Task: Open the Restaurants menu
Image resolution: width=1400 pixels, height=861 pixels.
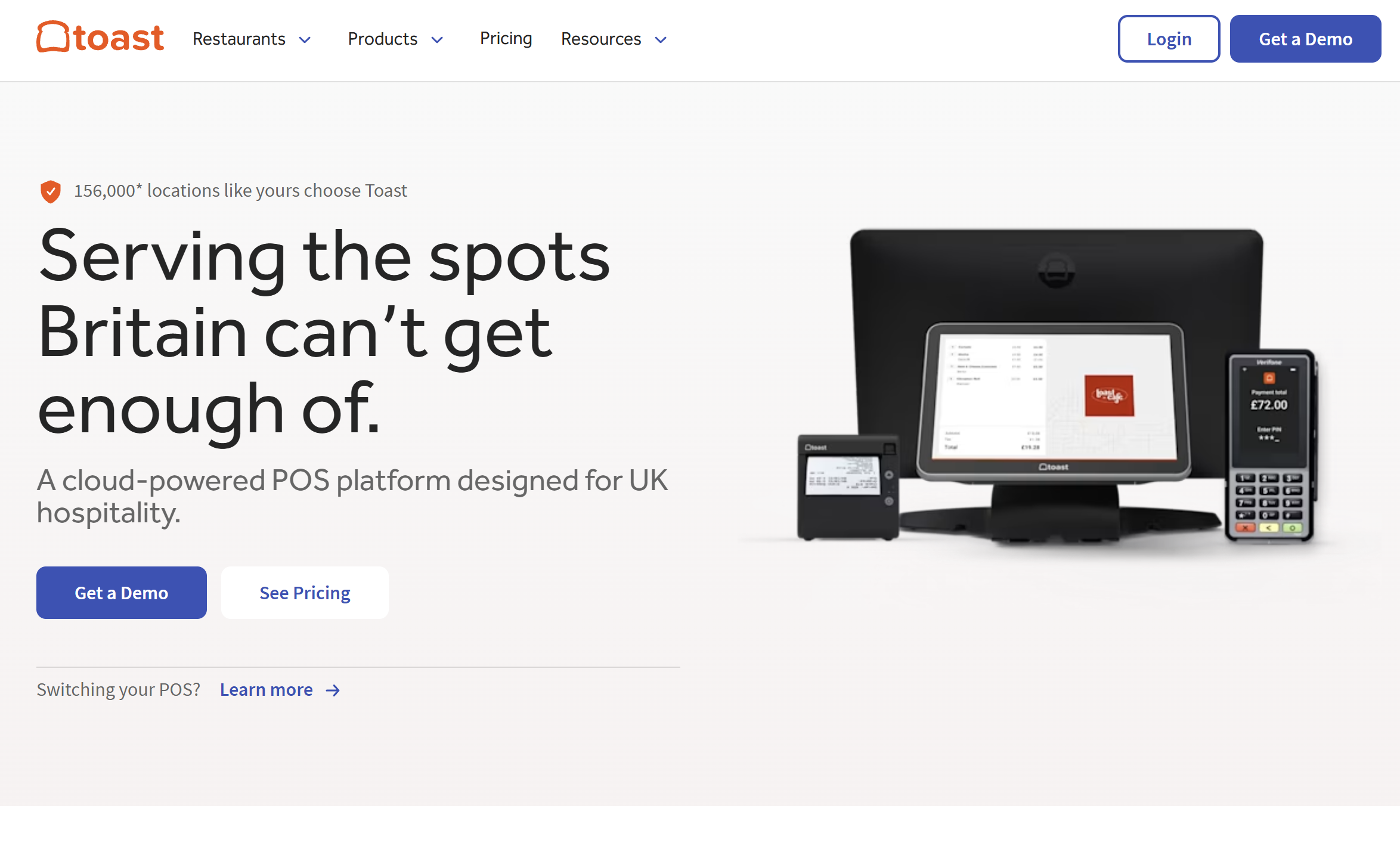Action: point(239,39)
